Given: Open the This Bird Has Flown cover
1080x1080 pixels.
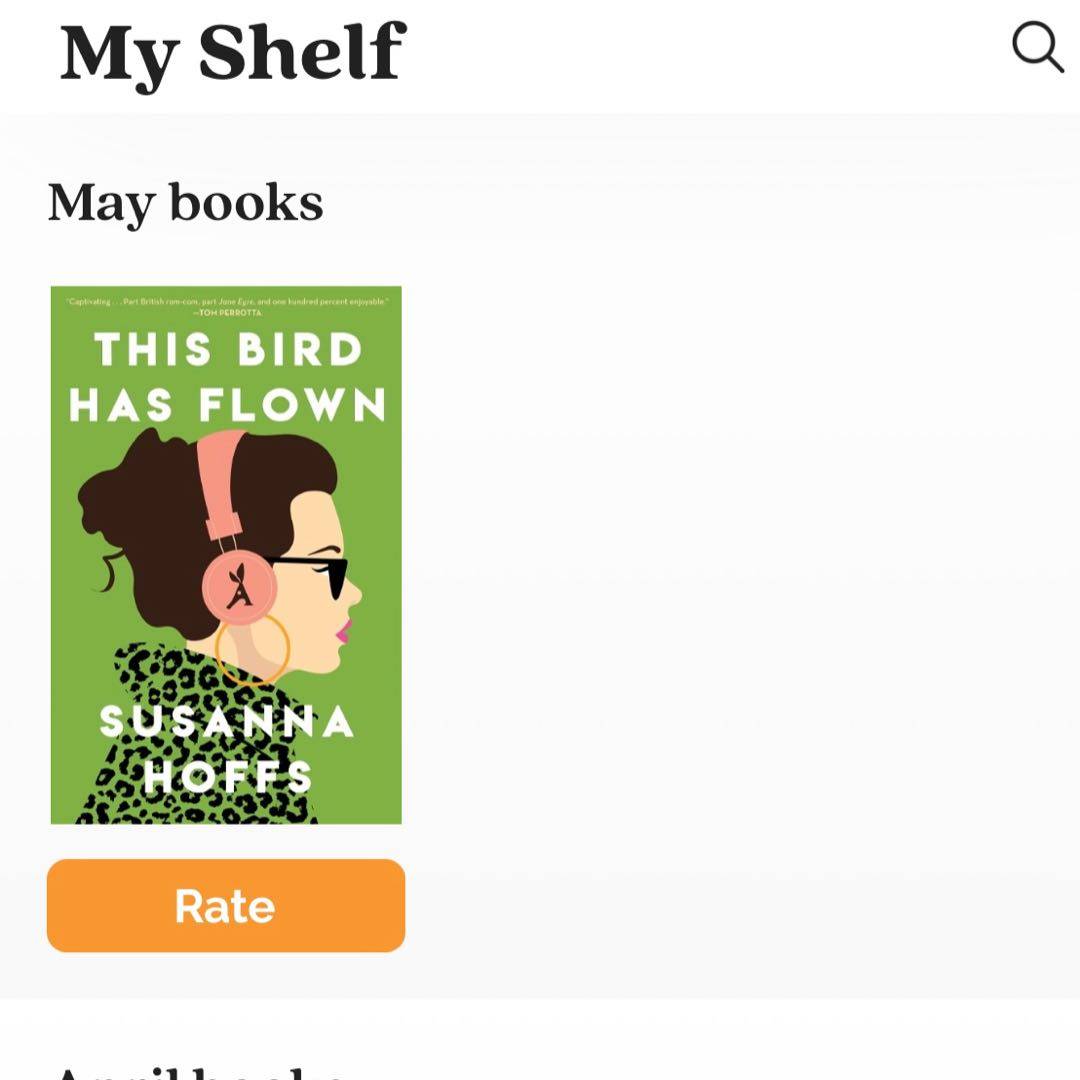Looking at the screenshot, I should click(x=226, y=555).
